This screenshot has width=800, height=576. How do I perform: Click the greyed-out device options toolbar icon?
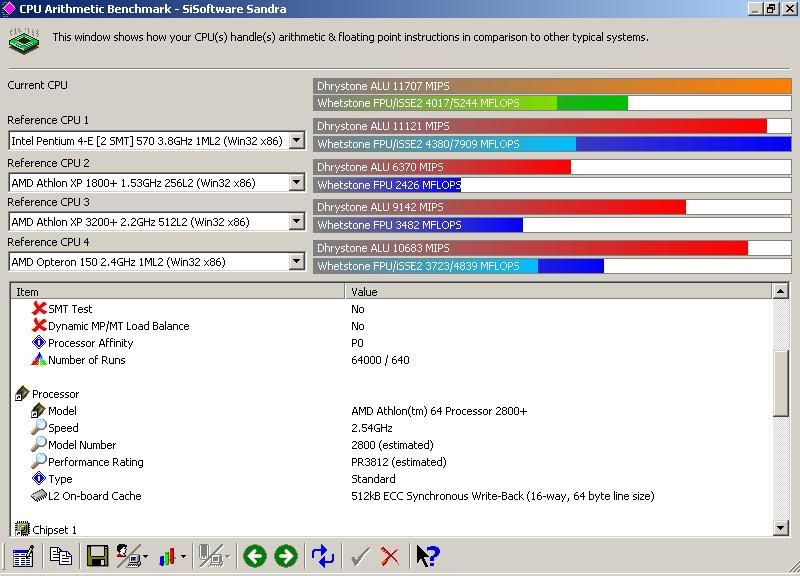pos(211,556)
